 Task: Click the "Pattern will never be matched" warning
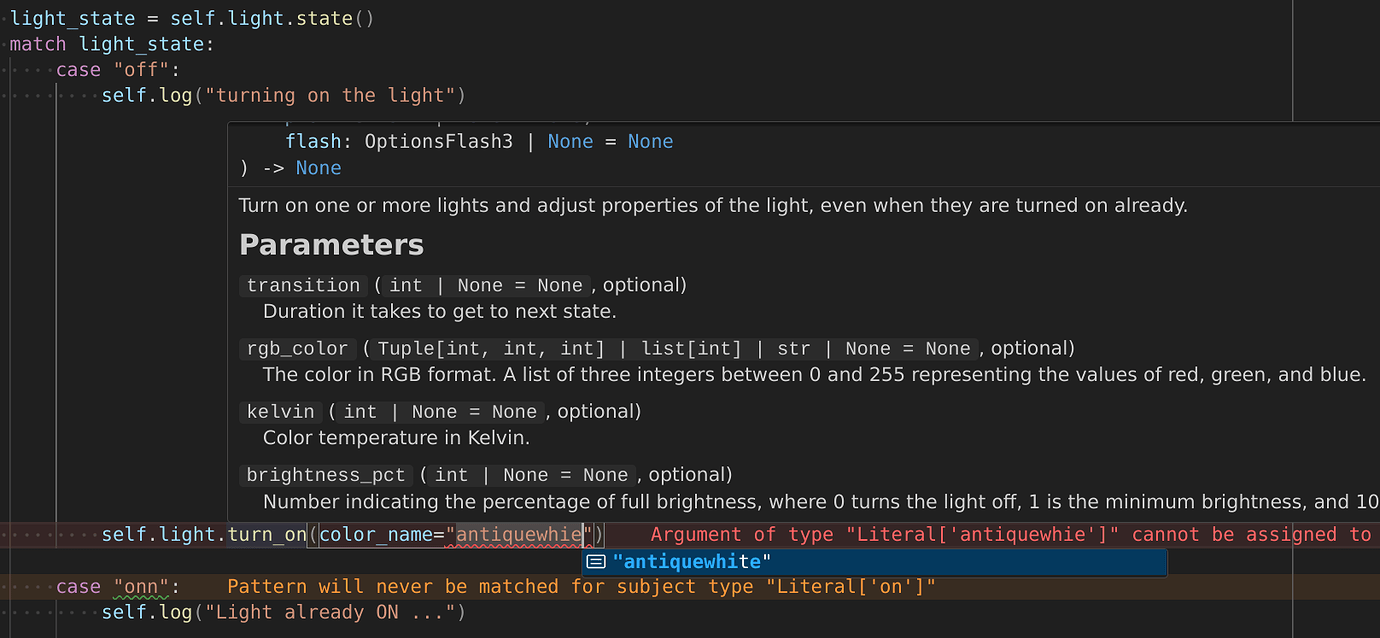(580, 587)
